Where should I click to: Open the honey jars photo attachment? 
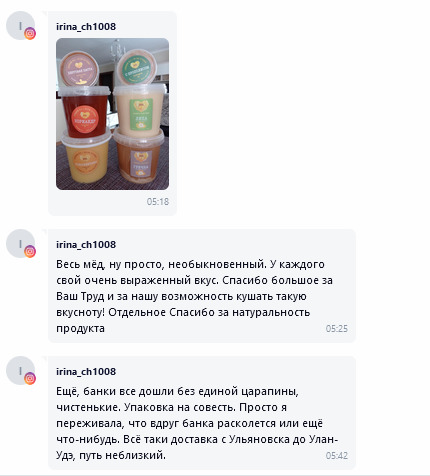click(x=112, y=114)
